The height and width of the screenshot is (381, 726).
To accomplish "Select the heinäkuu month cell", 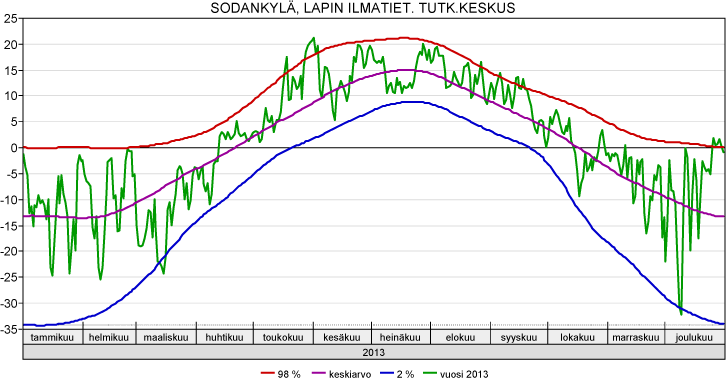I will (401, 337).
